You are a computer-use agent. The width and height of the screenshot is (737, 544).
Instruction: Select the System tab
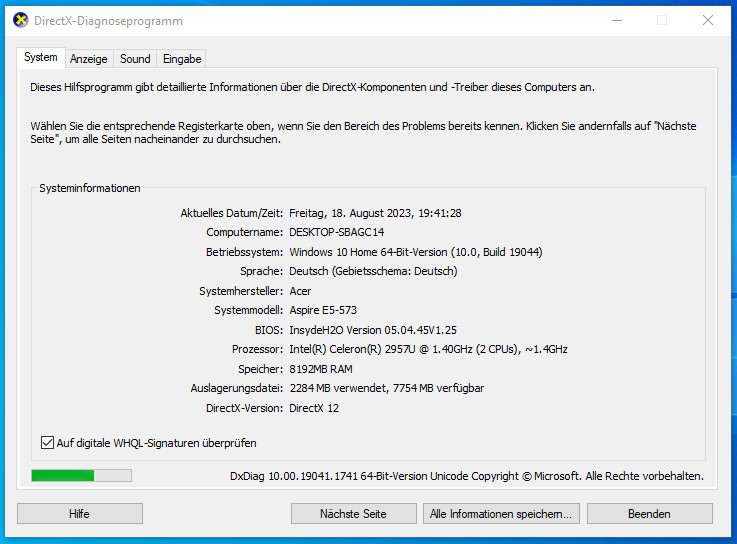41,57
